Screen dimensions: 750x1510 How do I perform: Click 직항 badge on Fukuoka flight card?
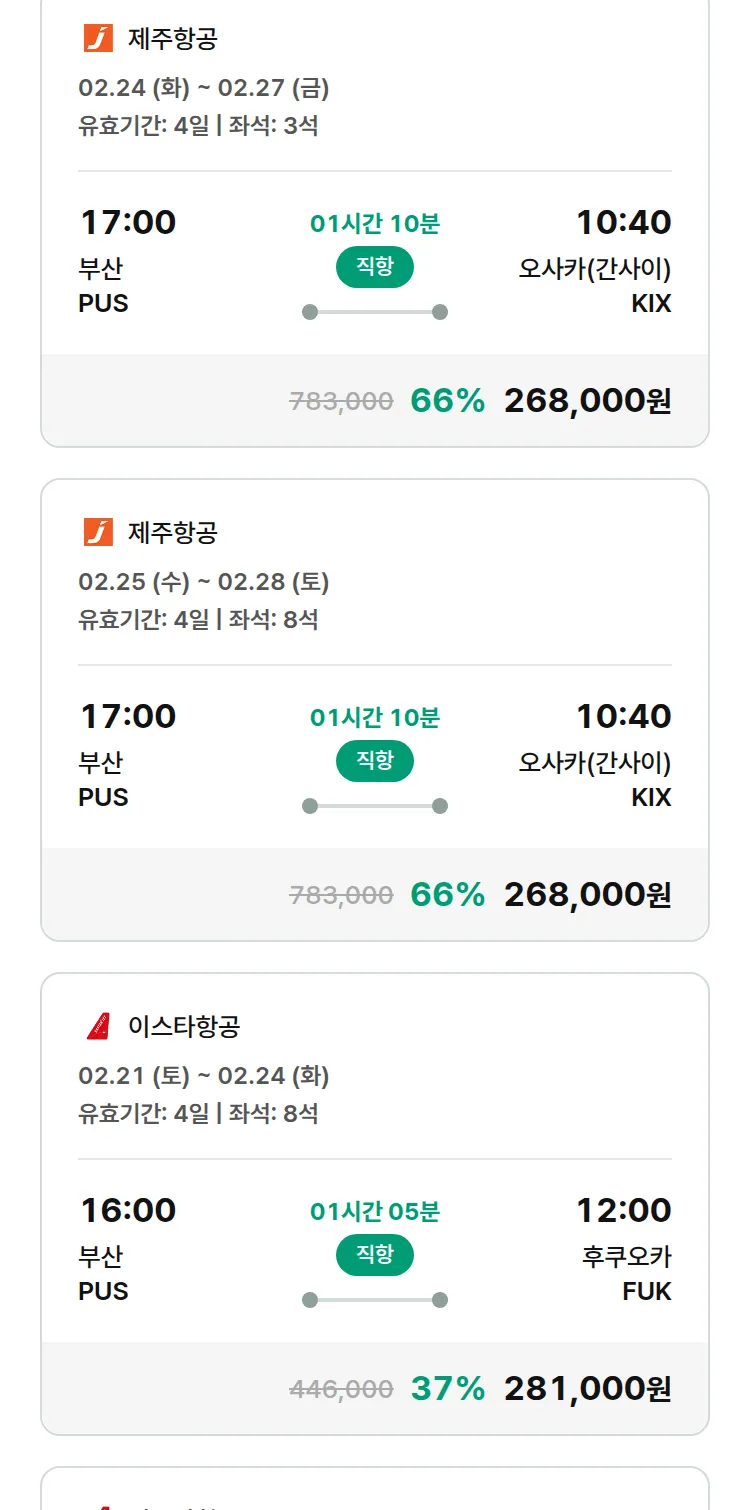pos(374,1255)
